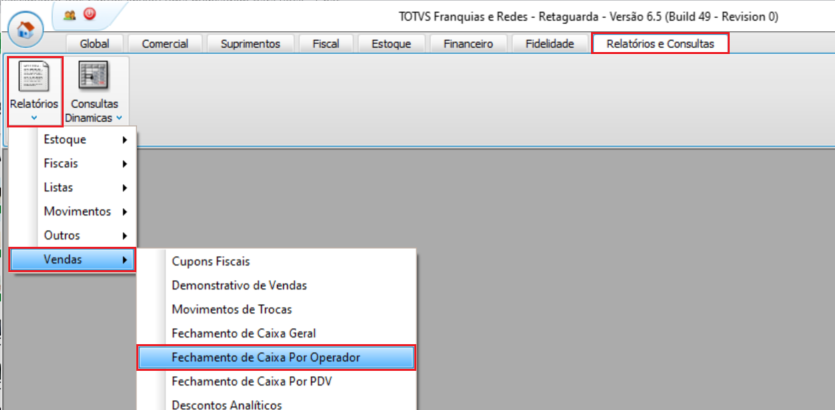Open Fechamento de Caixa Geral report
This screenshot has height=410, width=835.
[x=276, y=333]
